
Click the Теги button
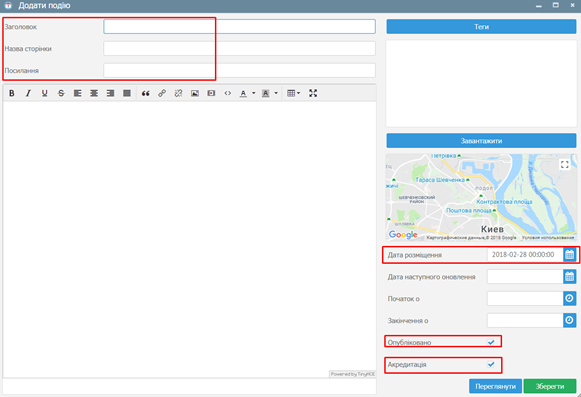481,27
